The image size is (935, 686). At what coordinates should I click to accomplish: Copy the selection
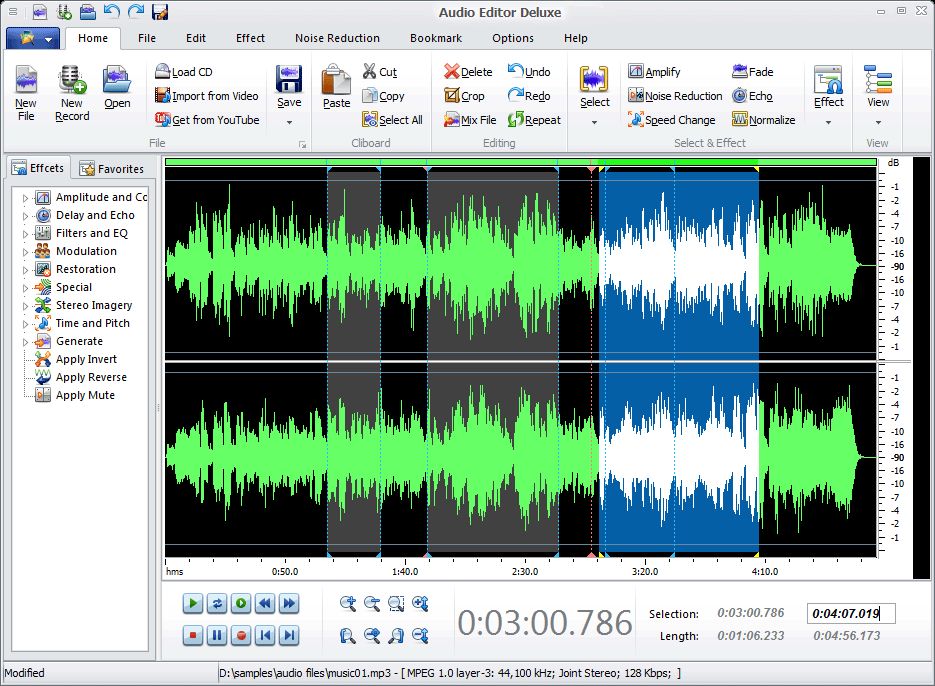(383, 96)
